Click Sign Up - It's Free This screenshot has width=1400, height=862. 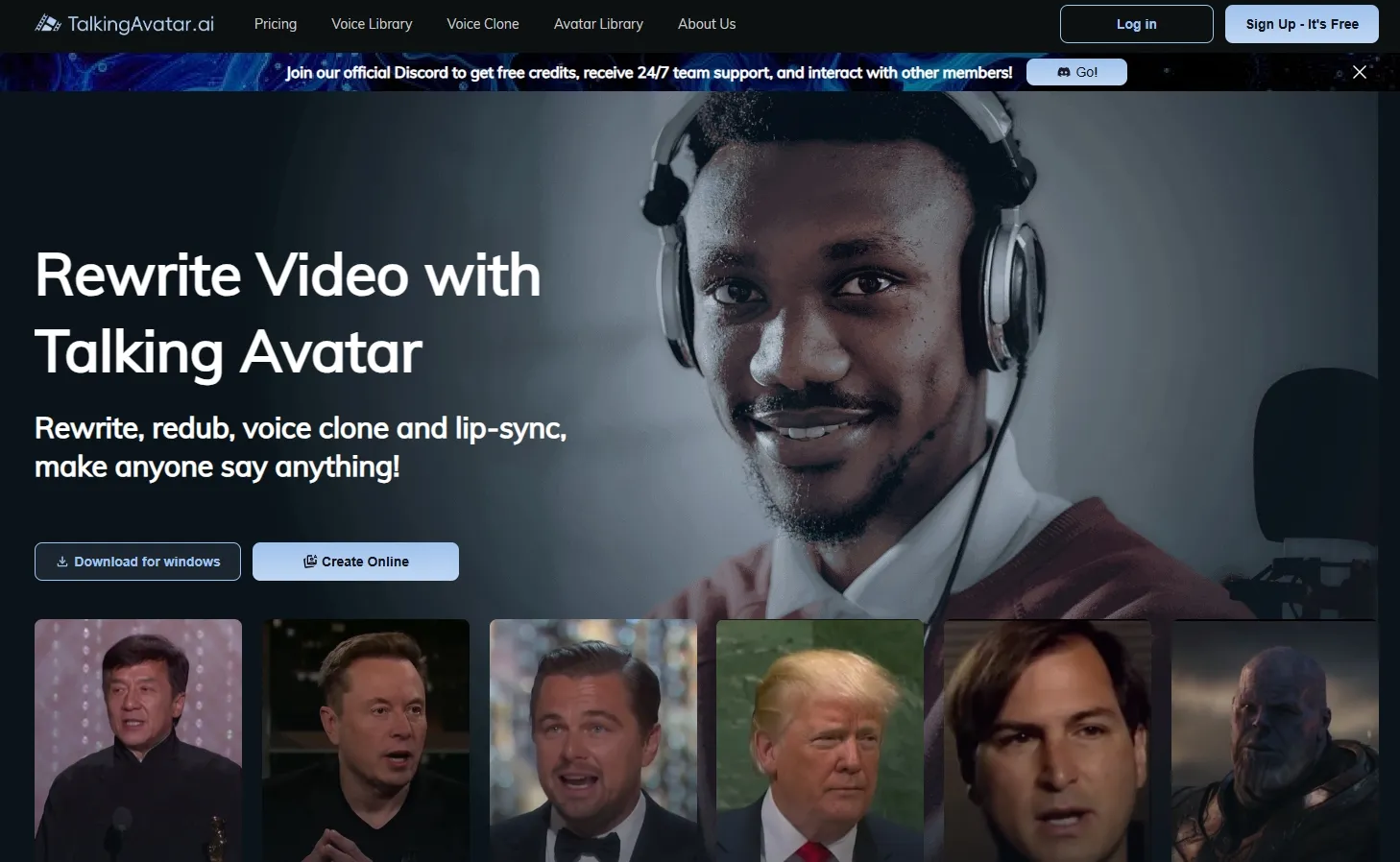click(1301, 24)
